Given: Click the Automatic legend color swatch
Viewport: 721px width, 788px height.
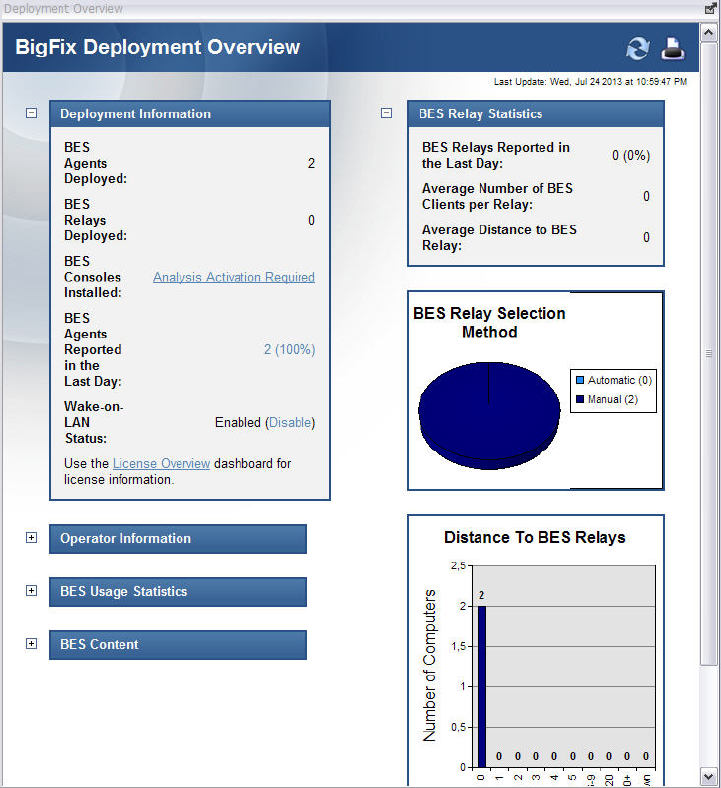Looking at the screenshot, I should 579,381.
